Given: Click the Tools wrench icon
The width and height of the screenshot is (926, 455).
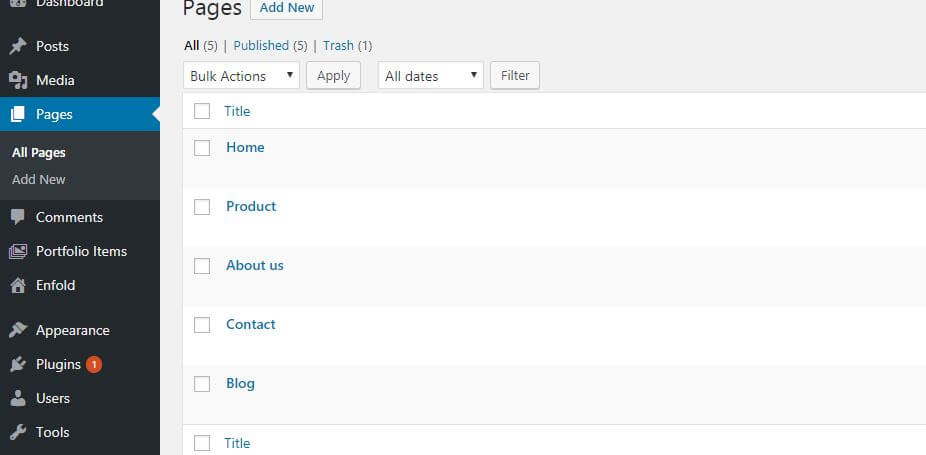Looking at the screenshot, I should (18, 432).
